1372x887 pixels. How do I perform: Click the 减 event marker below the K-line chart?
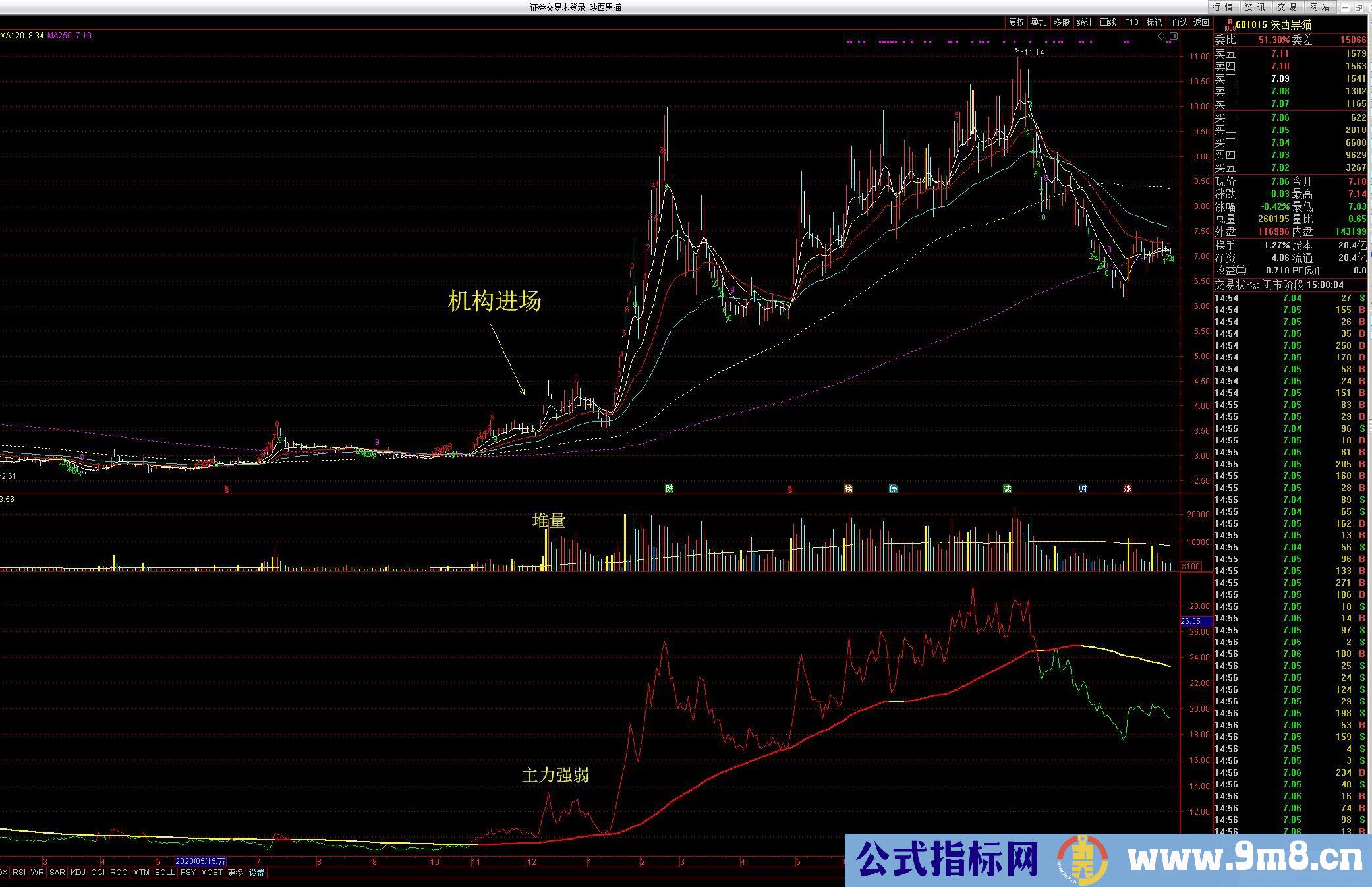coord(1007,489)
